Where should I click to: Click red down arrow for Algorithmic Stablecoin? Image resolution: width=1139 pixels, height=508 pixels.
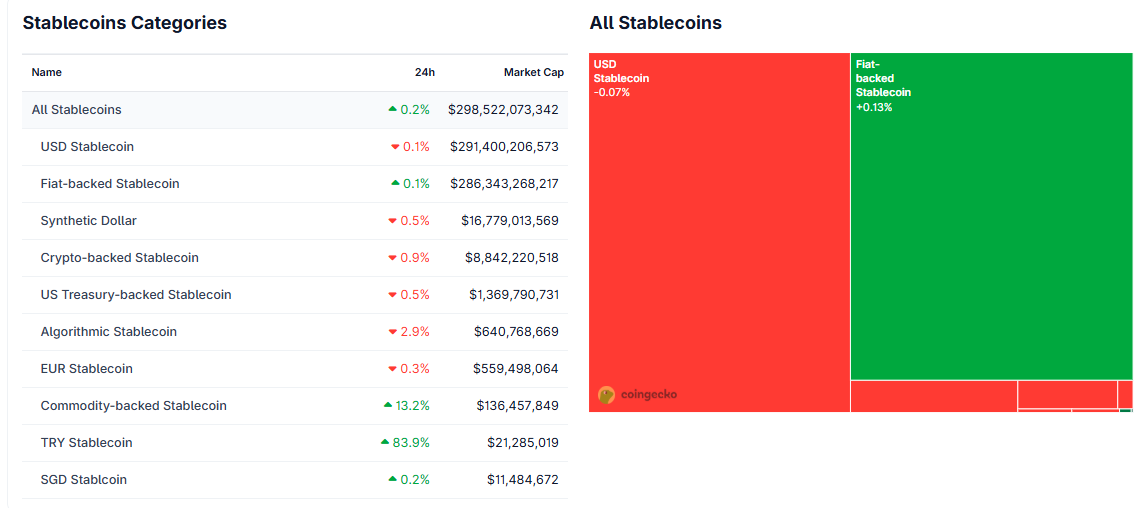coord(394,332)
